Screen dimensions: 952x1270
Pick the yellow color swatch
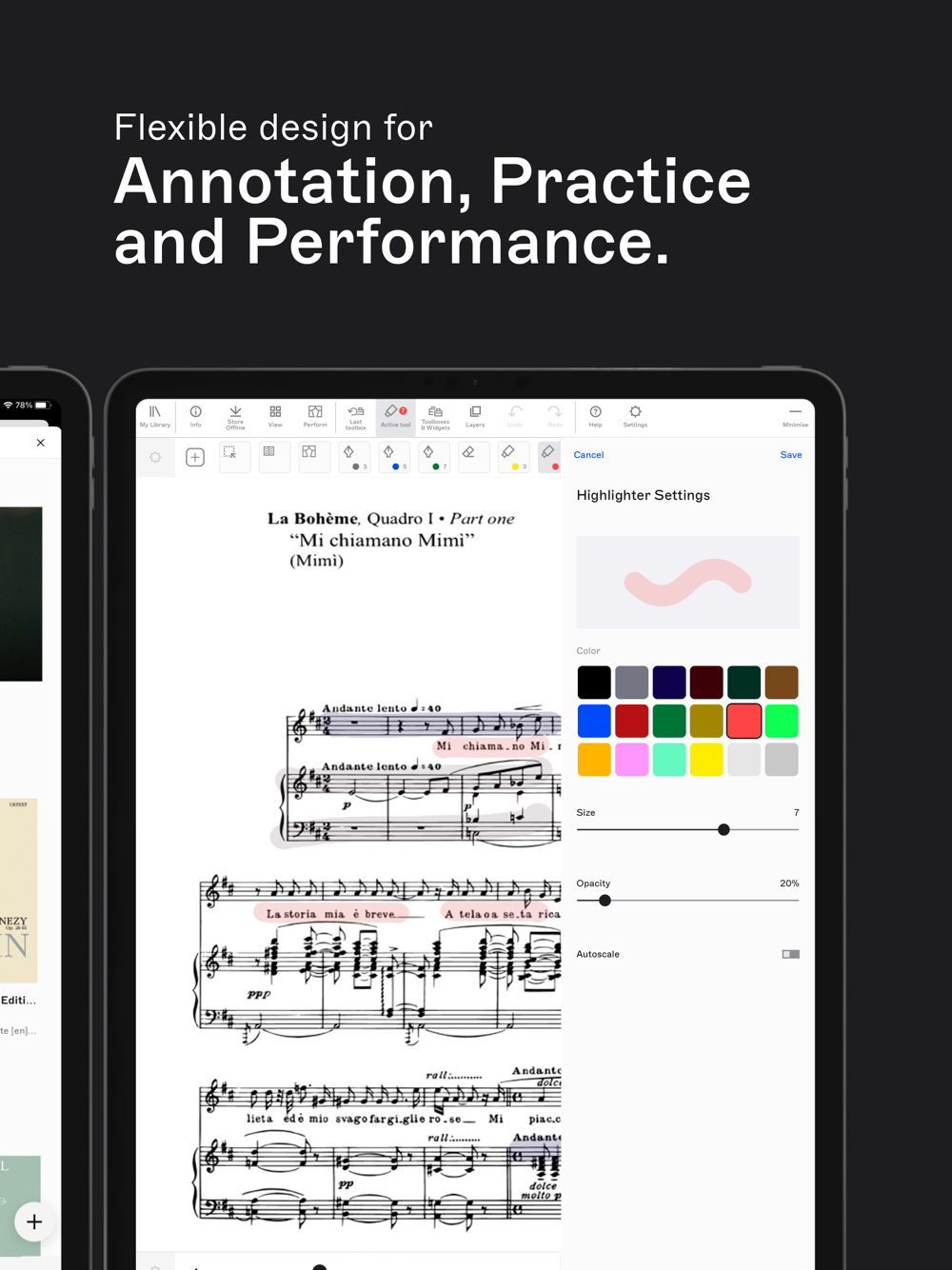(706, 760)
